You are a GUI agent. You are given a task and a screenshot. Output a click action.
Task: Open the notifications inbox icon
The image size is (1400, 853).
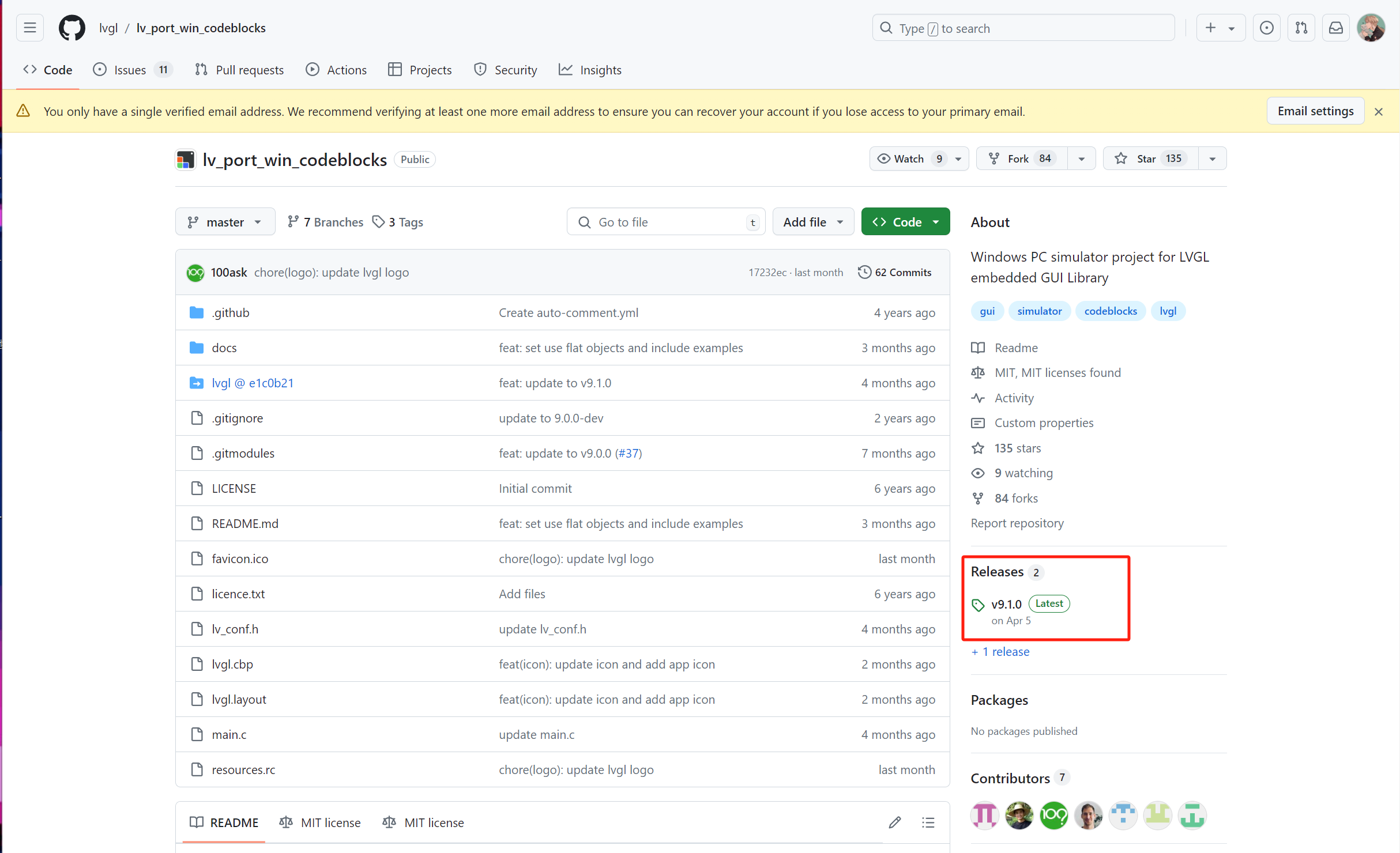[1335, 28]
